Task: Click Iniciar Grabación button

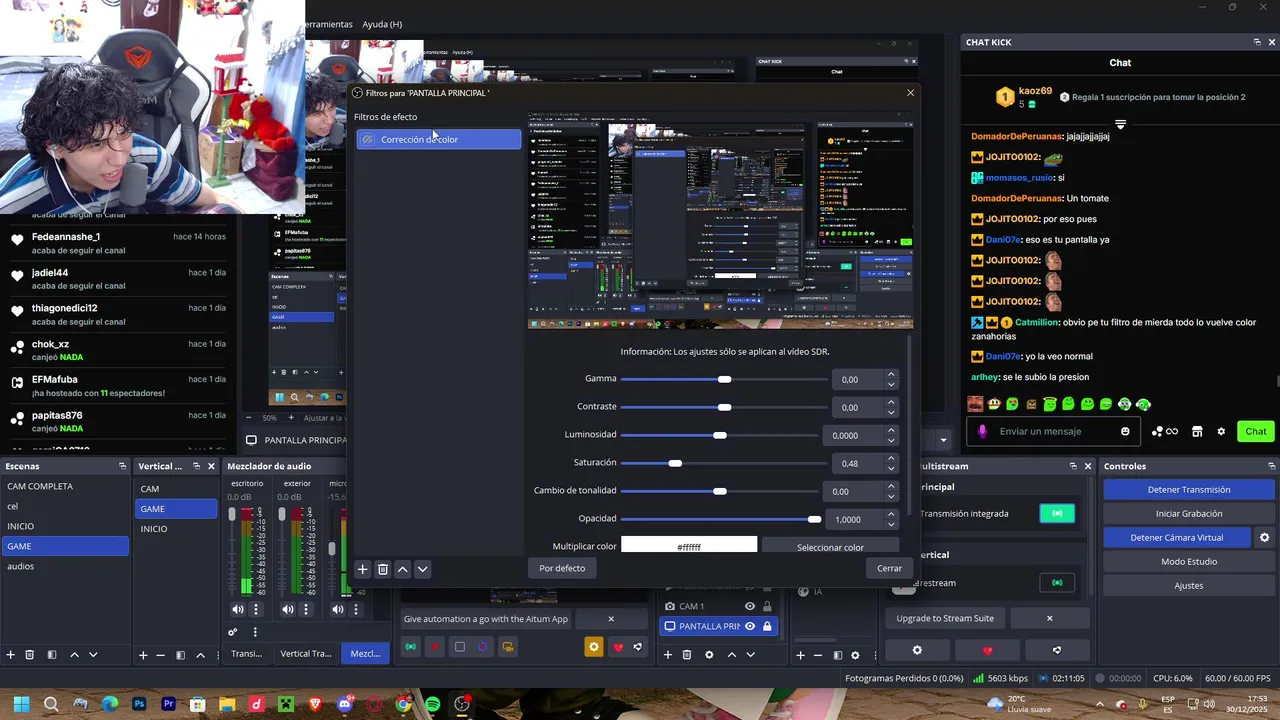Action: (x=1189, y=513)
